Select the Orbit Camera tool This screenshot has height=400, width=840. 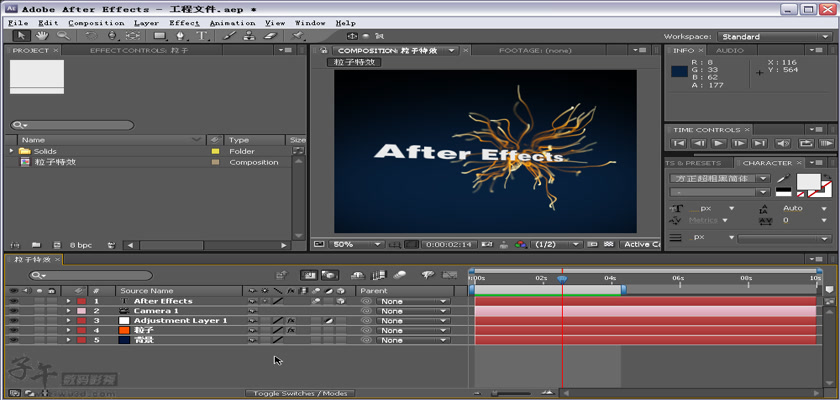click(112, 36)
